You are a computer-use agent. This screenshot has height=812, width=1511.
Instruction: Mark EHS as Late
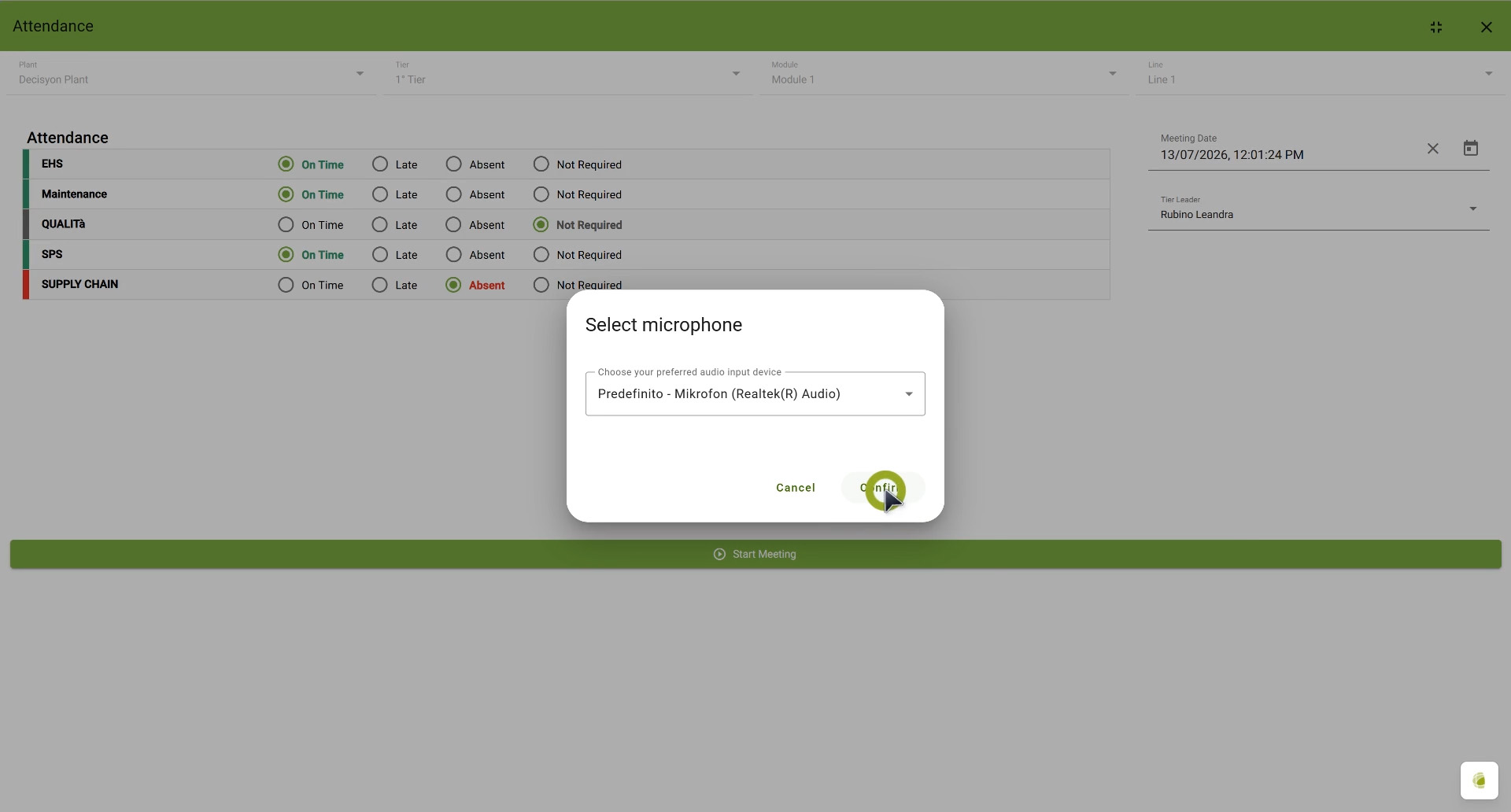coord(380,164)
